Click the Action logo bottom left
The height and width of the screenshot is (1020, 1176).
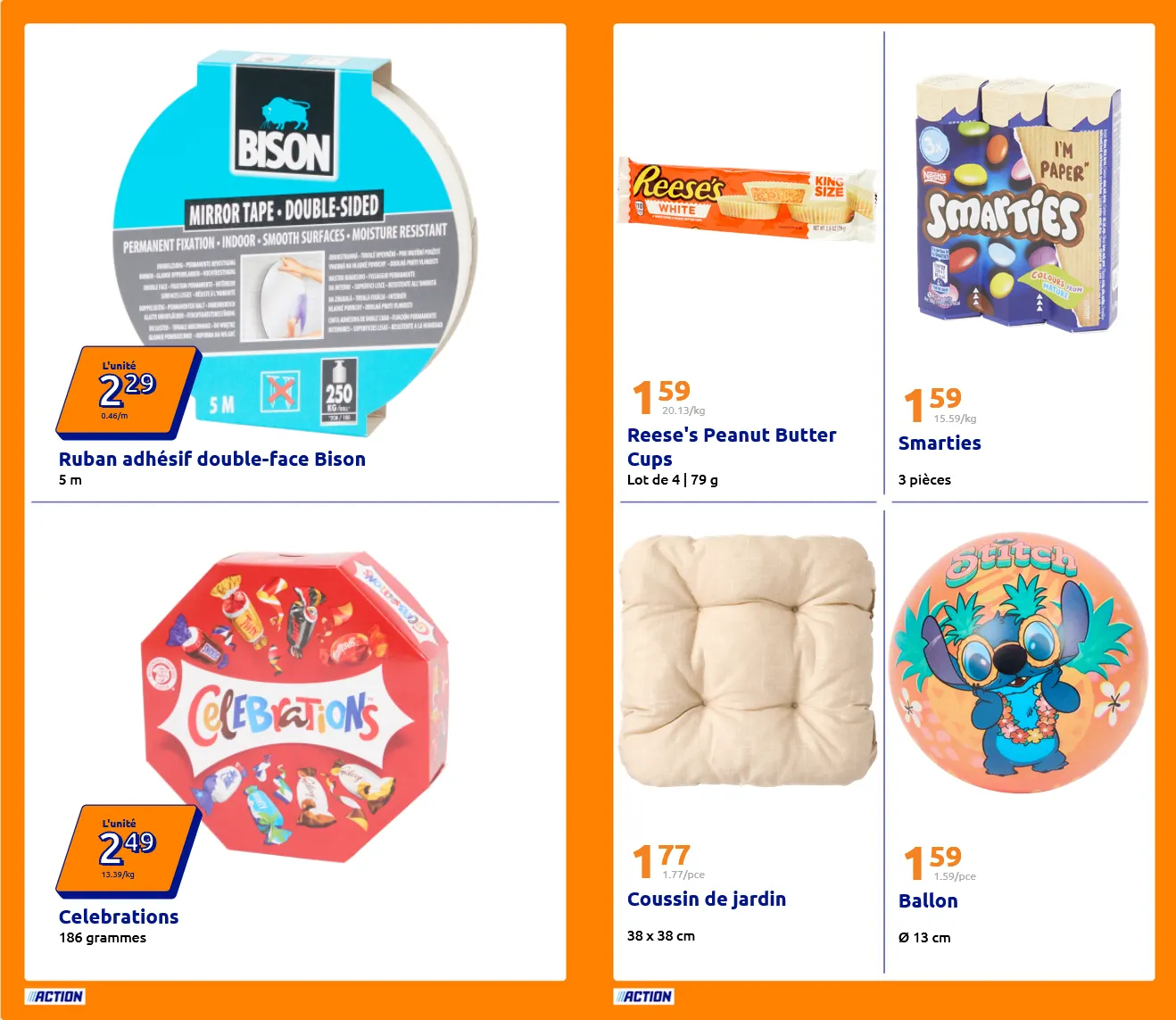[x=55, y=997]
